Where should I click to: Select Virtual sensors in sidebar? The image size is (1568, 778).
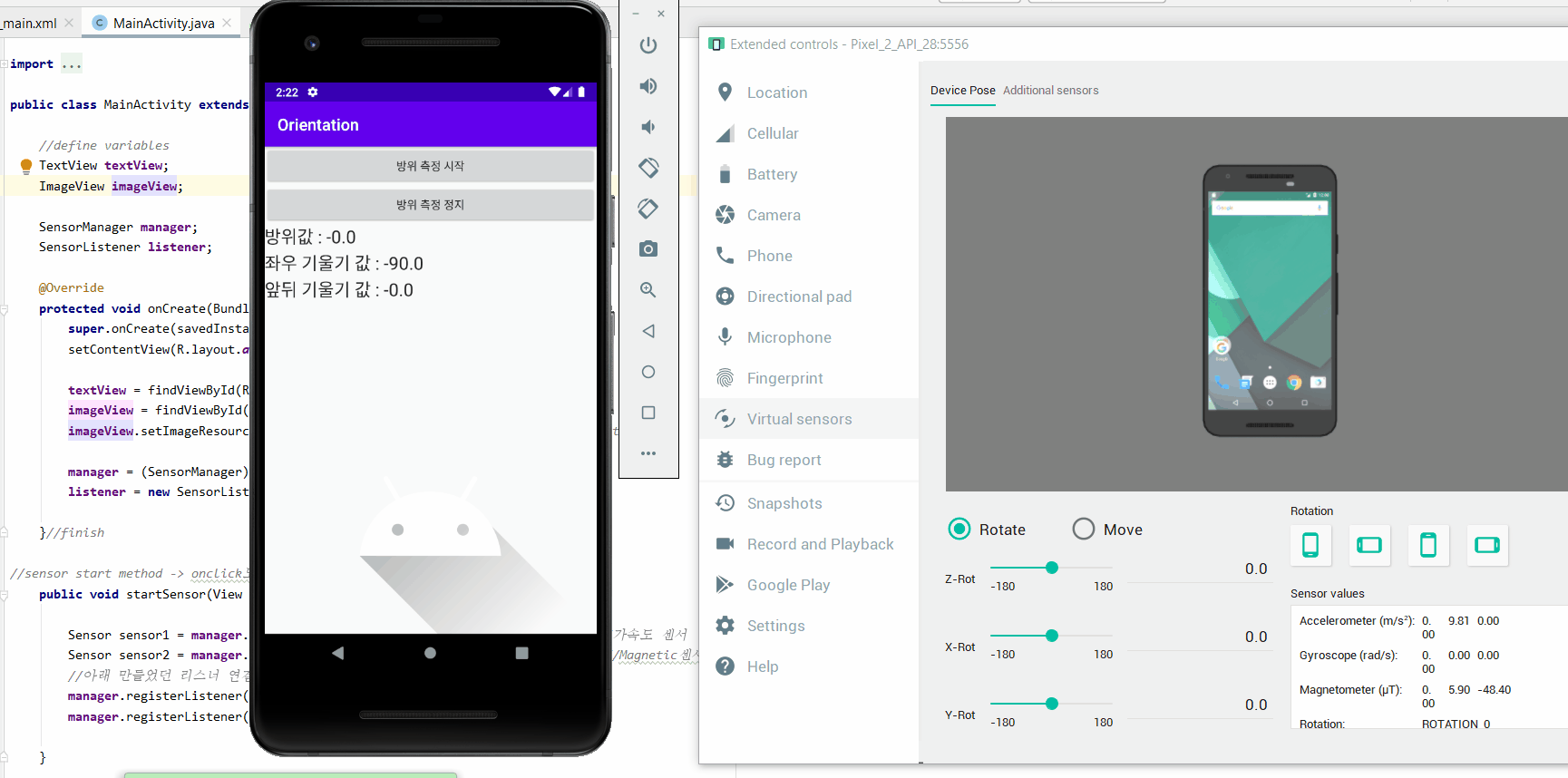click(809, 419)
